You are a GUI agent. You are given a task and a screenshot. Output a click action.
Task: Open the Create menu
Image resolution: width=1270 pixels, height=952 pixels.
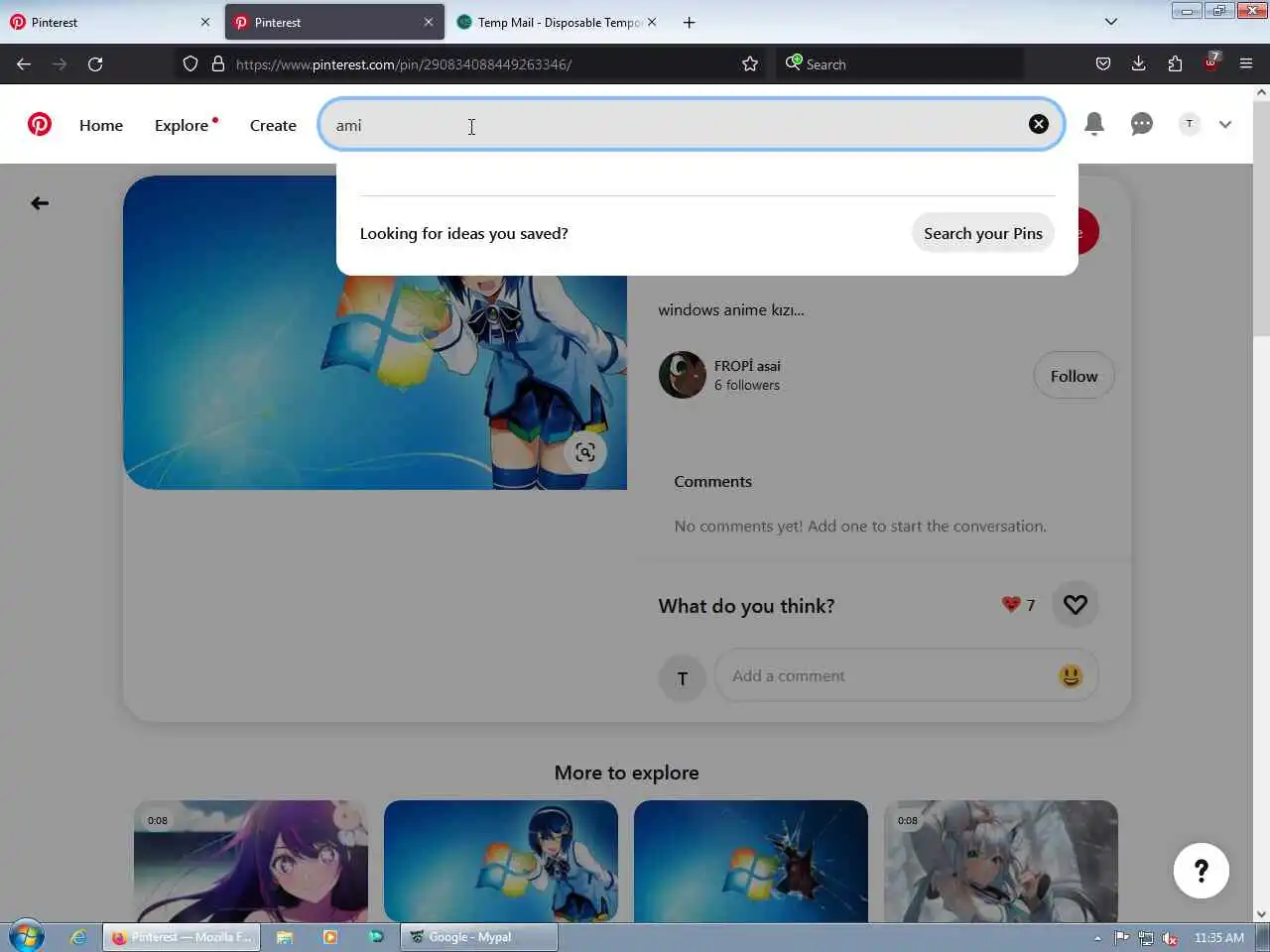(273, 125)
